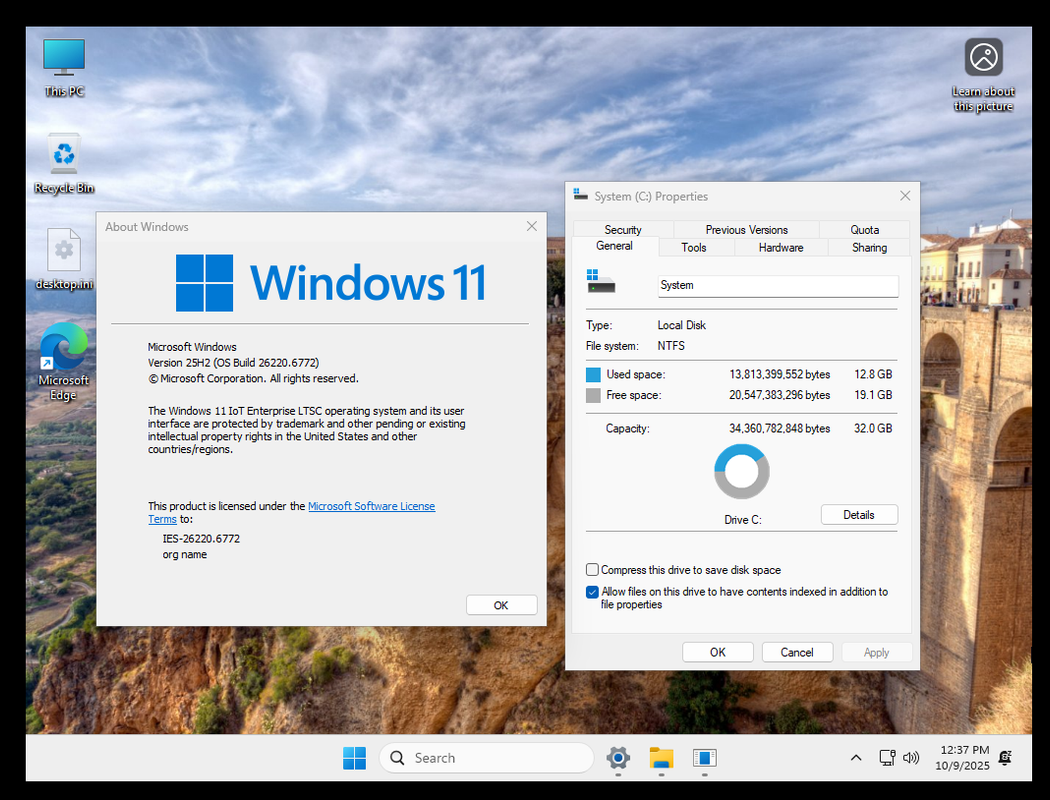The height and width of the screenshot is (800, 1050).
Task: Show hidden tray icons chevron
Action: point(856,758)
